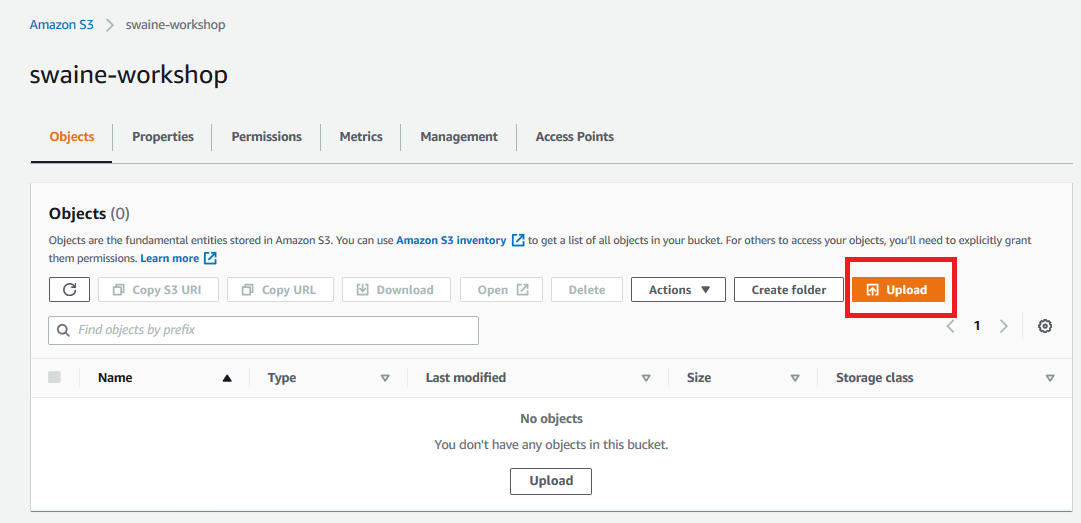Click the Type column header label
The height and width of the screenshot is (523, 1081).
[x=281, y=378]
